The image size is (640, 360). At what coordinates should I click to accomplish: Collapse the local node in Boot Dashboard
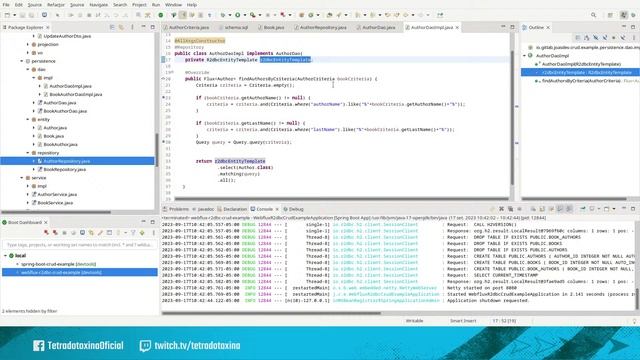point(5,256)
